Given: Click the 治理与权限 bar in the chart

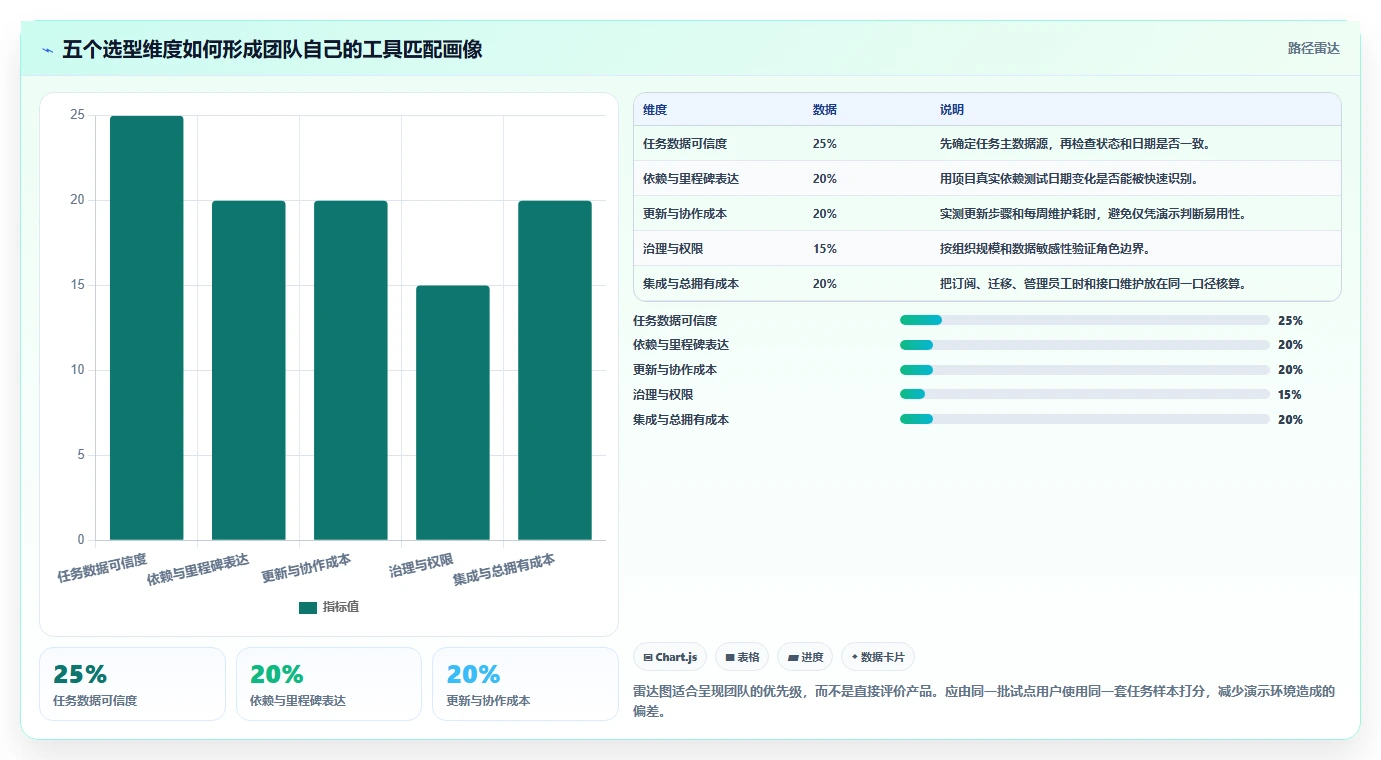Looking at the screenshot, I should [453, 413].
